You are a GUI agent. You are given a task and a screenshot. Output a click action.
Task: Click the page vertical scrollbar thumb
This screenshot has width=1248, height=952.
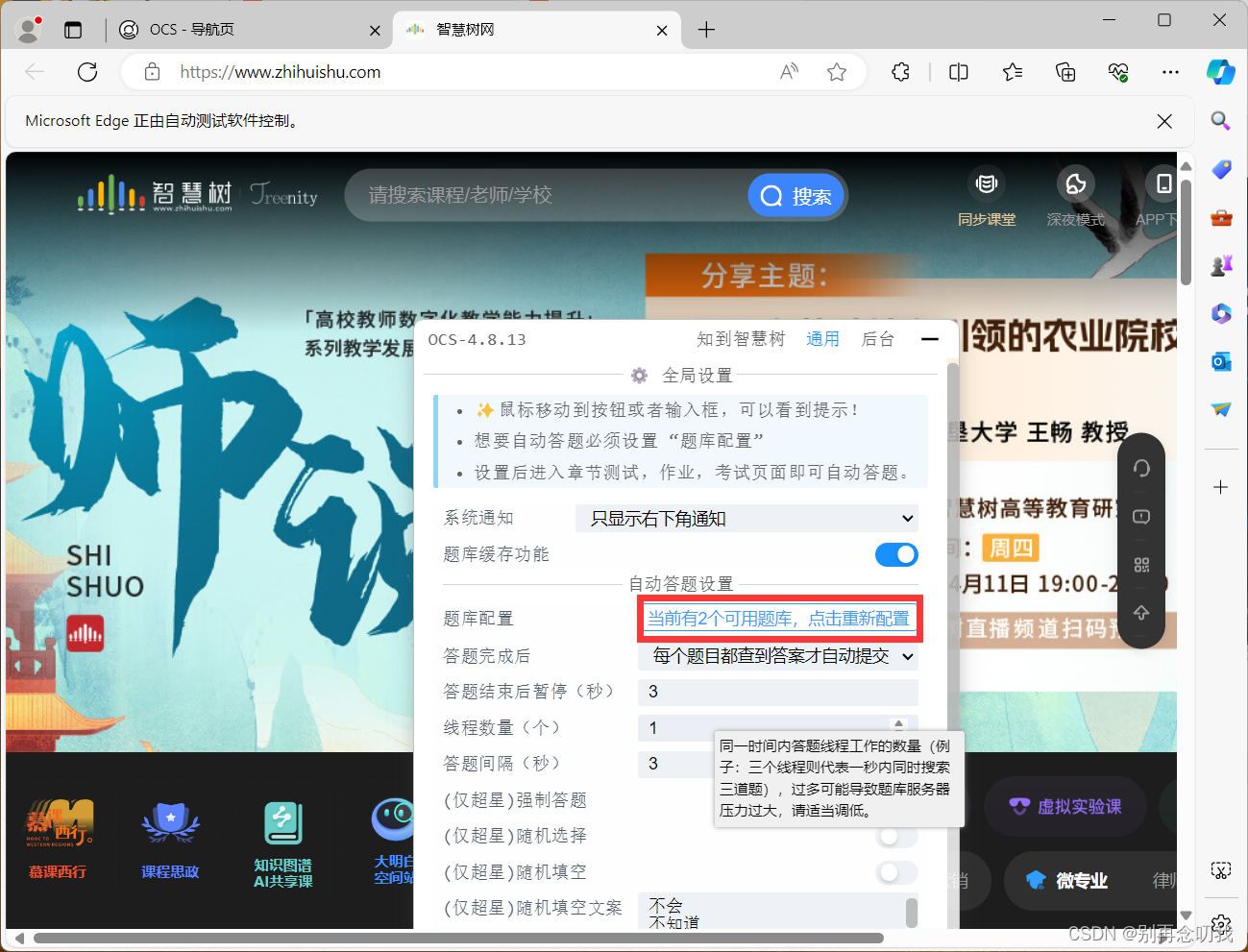[1186, 231]
